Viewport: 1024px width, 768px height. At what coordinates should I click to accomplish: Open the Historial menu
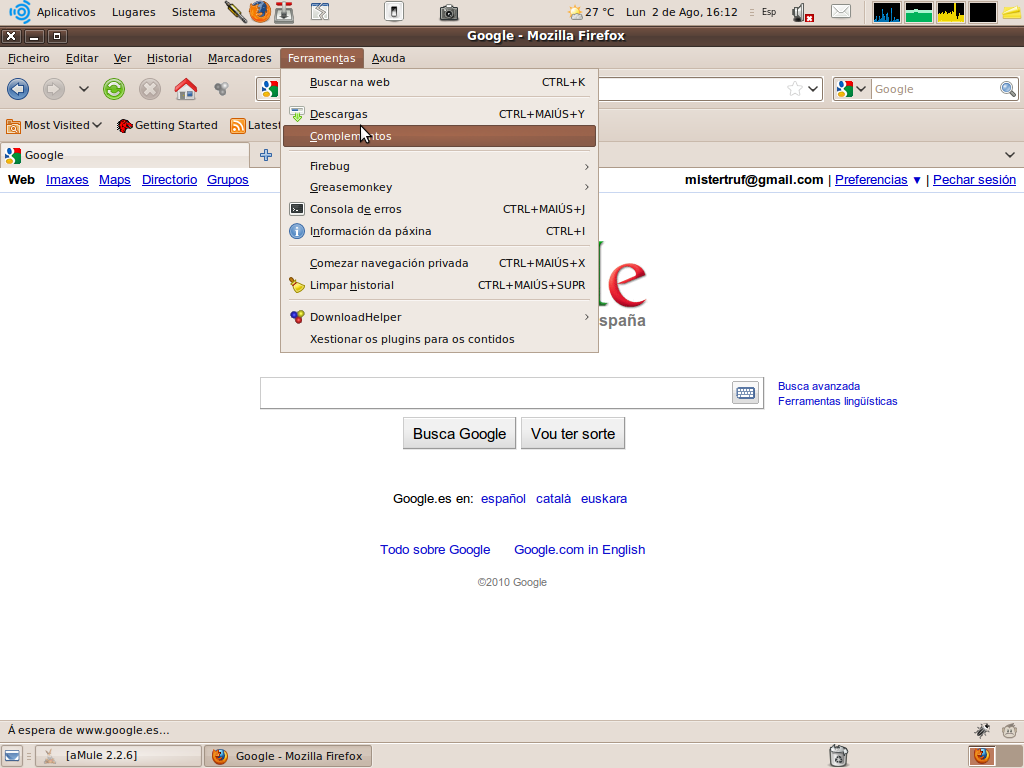(169, 58)
